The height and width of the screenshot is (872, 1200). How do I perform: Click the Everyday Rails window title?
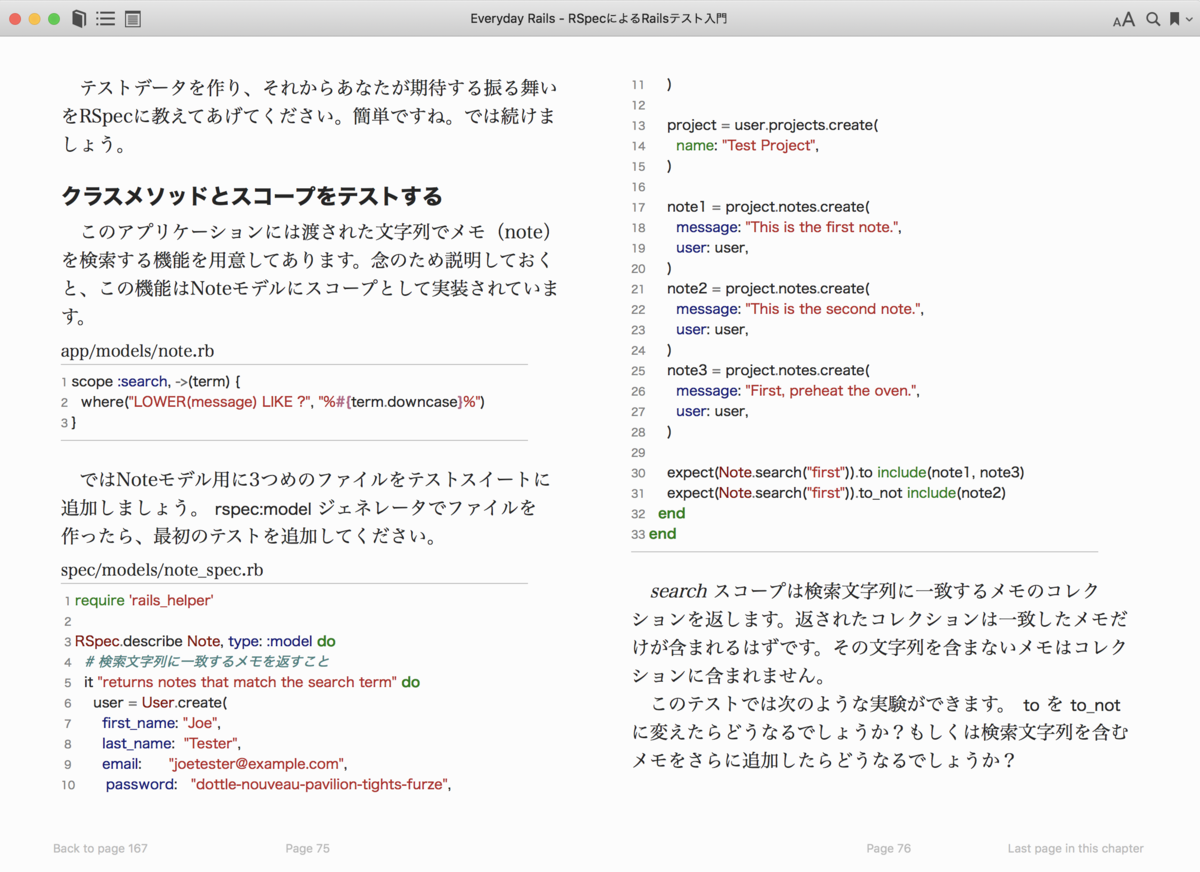599,19
